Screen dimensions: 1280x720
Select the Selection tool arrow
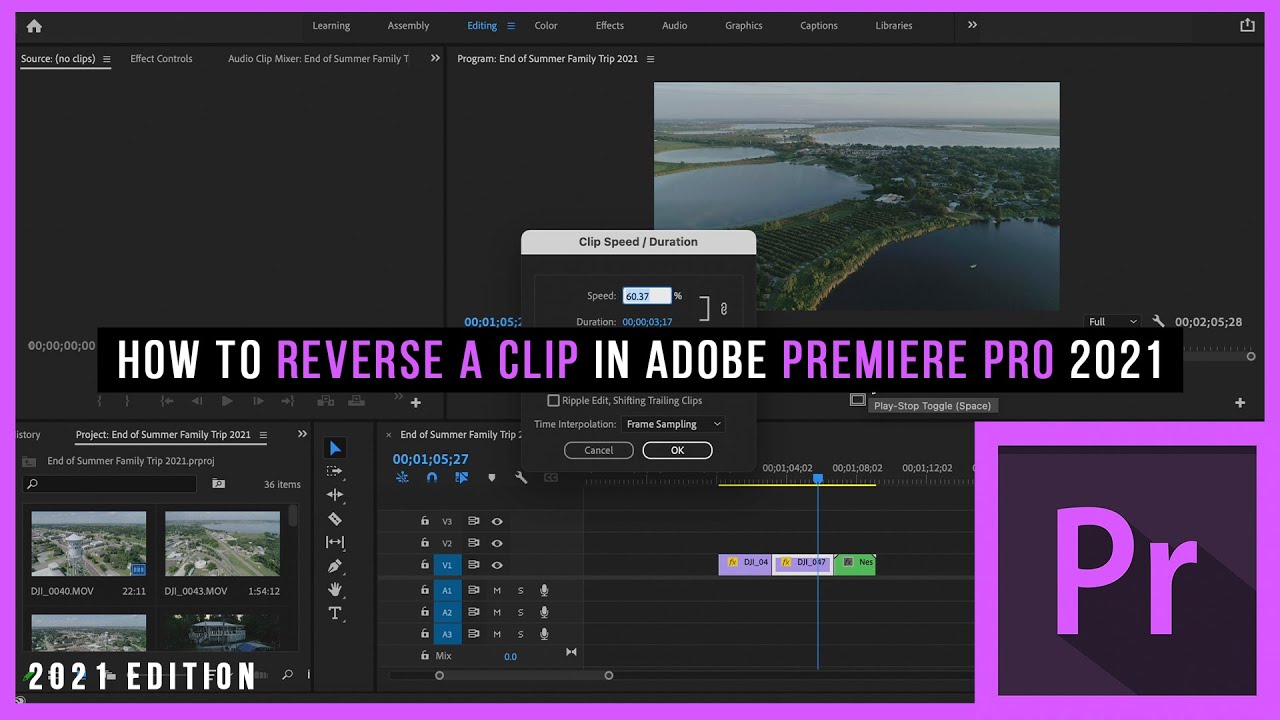pos(335,448)
